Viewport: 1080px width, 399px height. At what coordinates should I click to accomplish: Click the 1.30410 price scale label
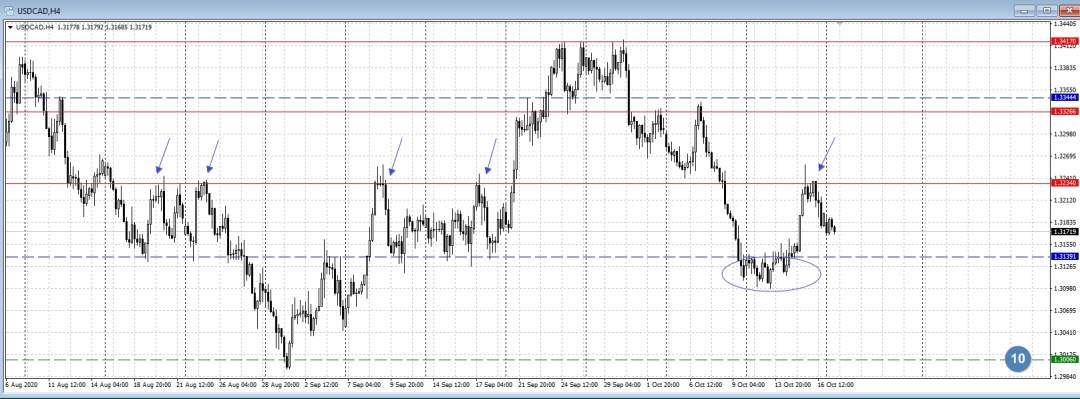[1064, 332]
